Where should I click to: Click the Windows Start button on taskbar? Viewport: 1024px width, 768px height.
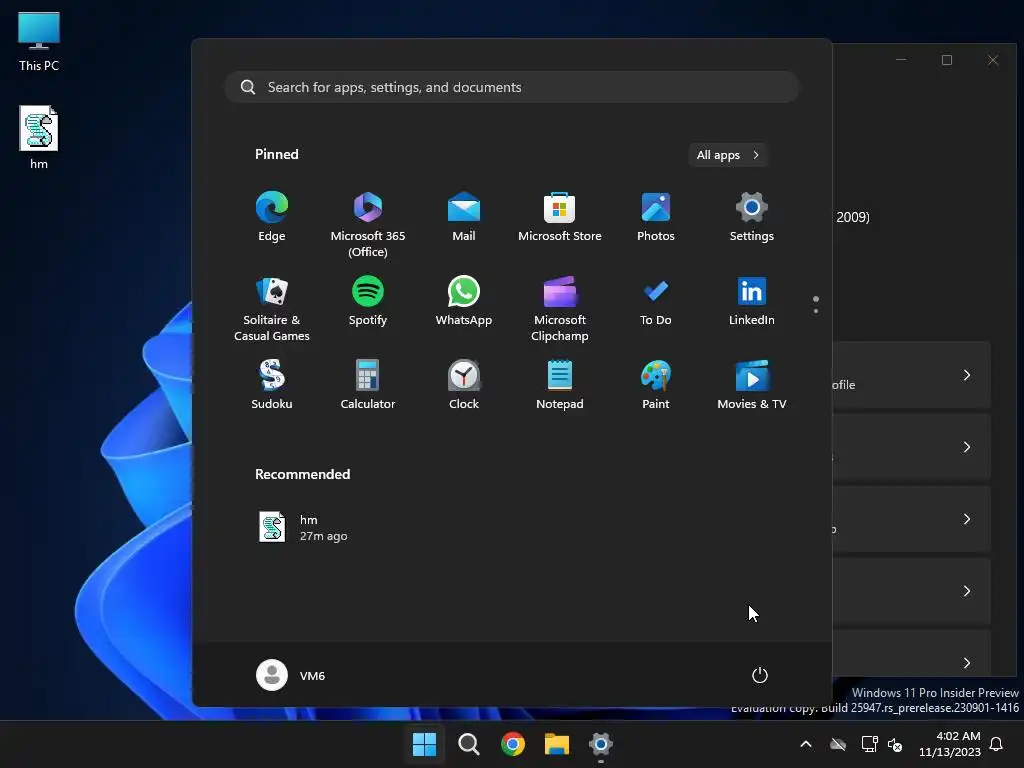[x=424, y=744]
